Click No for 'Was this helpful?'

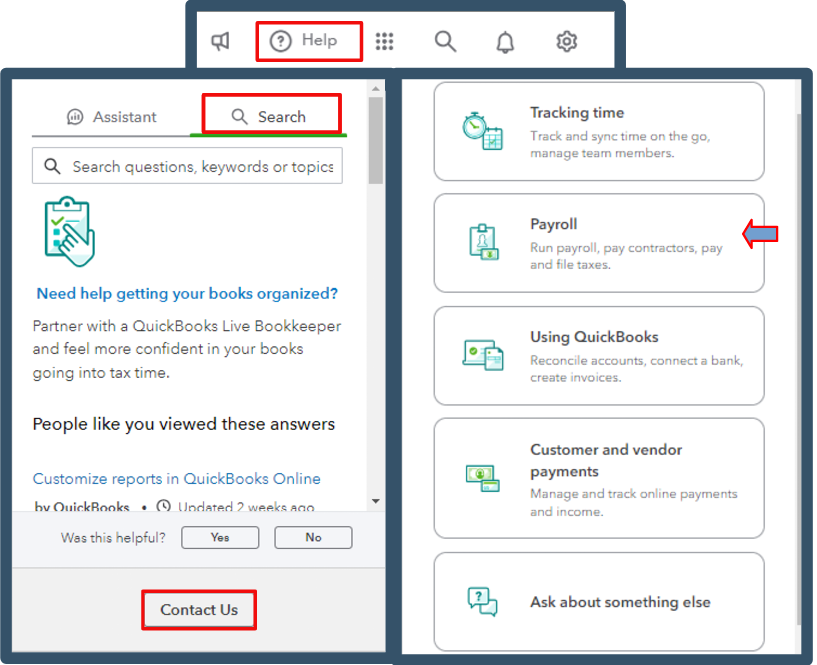coord(313,537)
